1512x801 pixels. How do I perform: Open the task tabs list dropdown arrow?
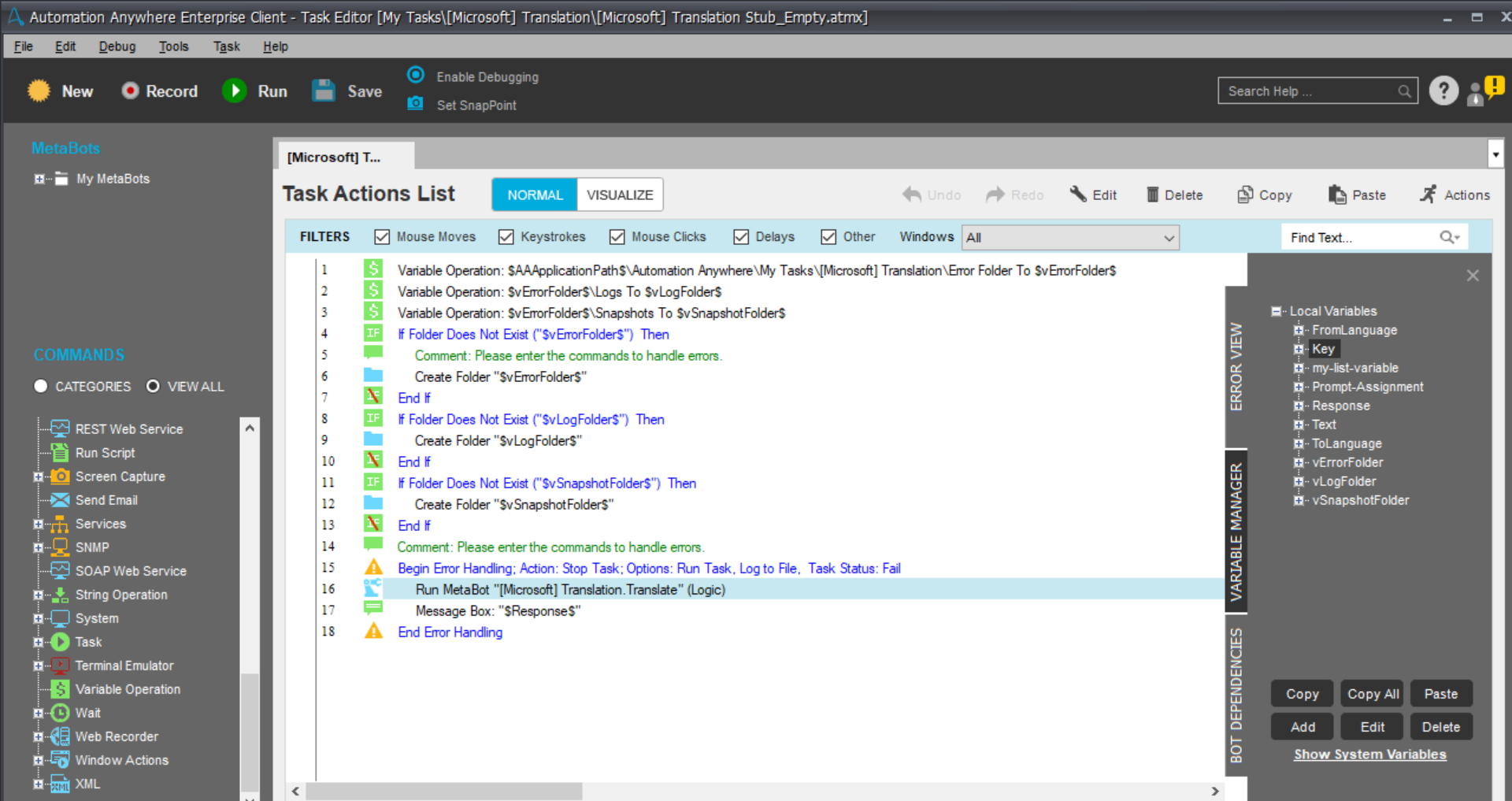(1495, 155)
